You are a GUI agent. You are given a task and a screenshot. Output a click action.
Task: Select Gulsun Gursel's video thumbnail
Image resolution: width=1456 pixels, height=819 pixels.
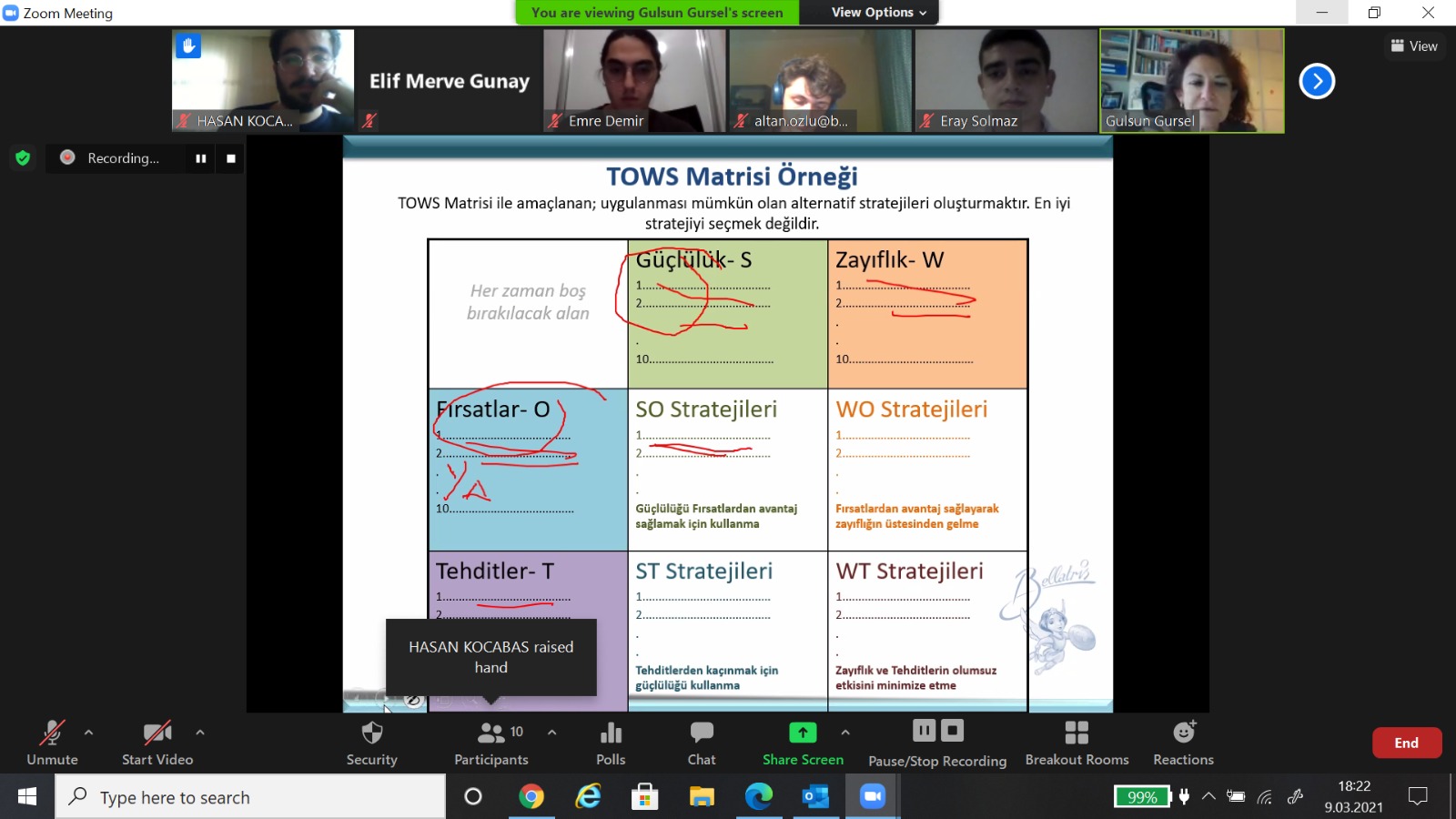coord(1191,80)
